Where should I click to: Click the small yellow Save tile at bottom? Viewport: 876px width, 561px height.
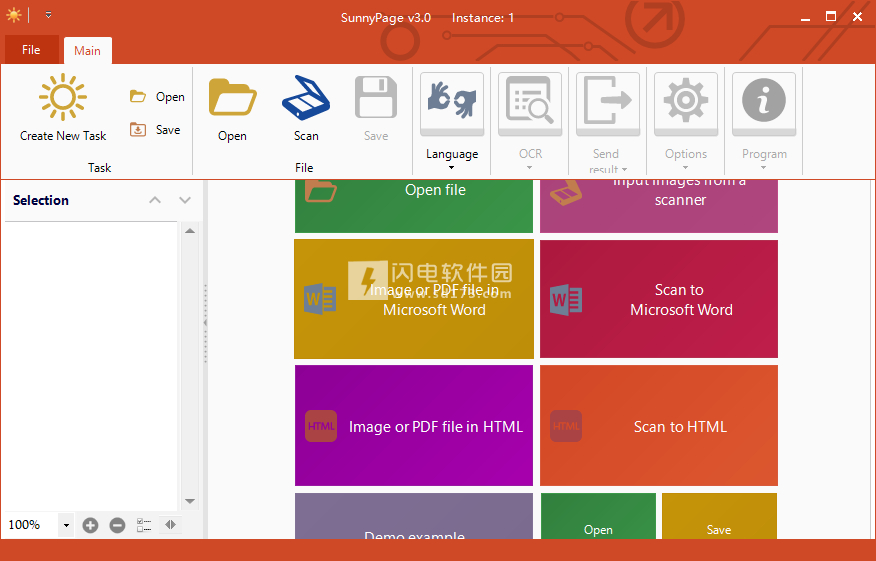tap(719, 516)
